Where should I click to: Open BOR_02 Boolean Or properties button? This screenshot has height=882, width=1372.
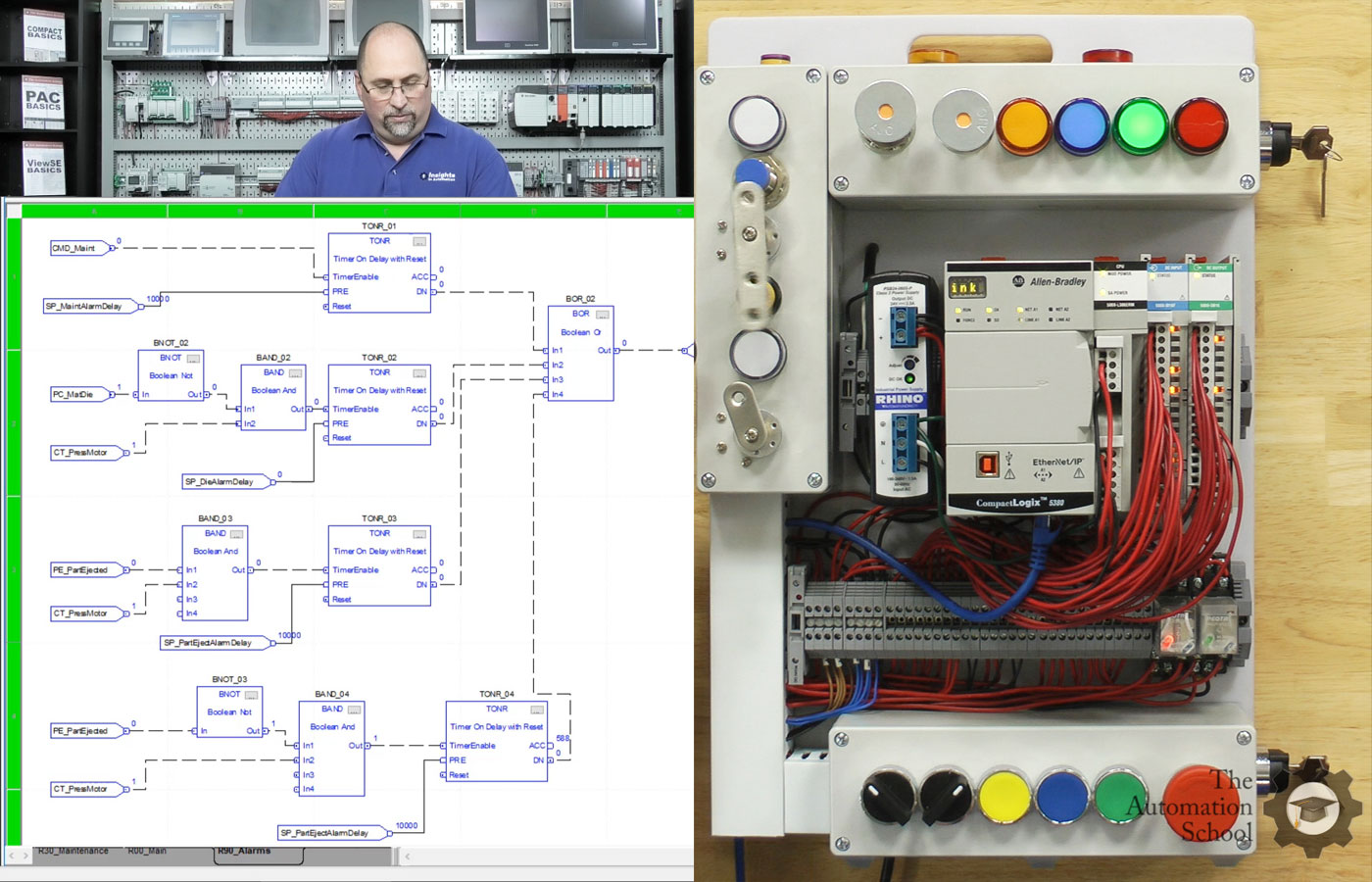click(603, 315)
